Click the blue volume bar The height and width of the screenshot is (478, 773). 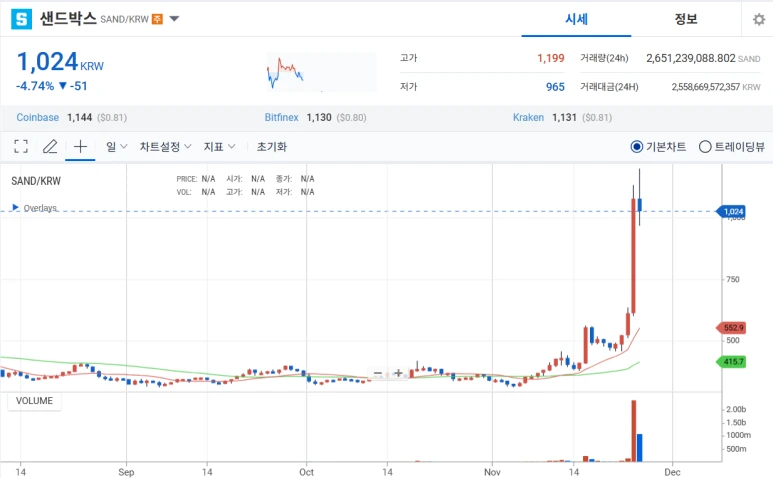(x=639, y=447)
